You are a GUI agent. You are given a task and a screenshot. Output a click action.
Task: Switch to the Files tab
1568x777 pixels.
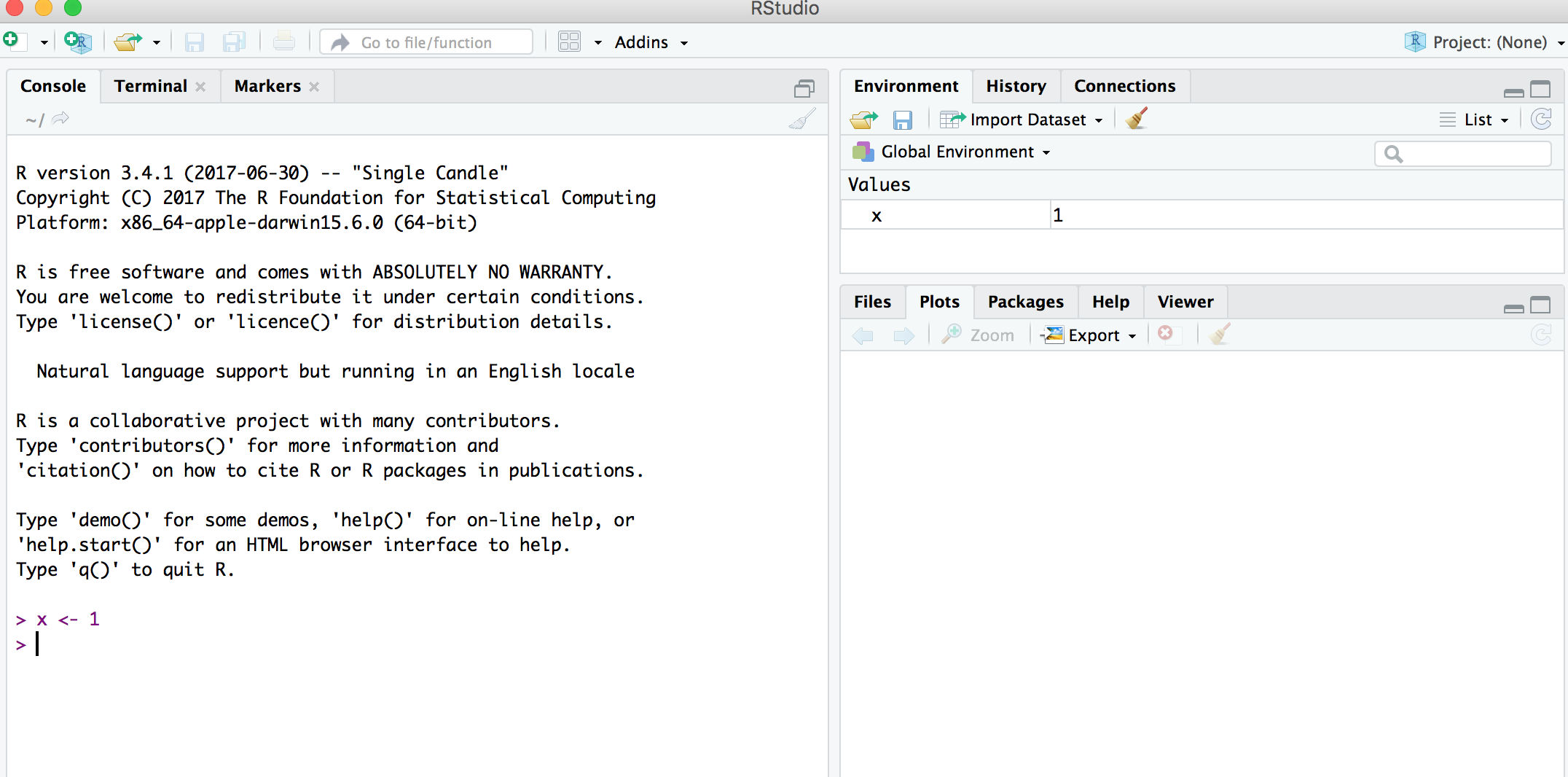coord(872,302)
